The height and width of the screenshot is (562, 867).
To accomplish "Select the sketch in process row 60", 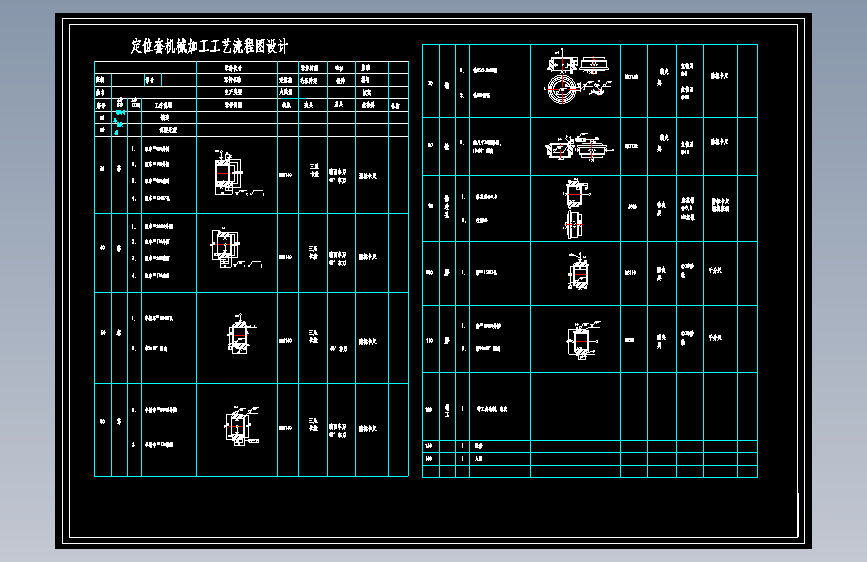I will (241, 425).
